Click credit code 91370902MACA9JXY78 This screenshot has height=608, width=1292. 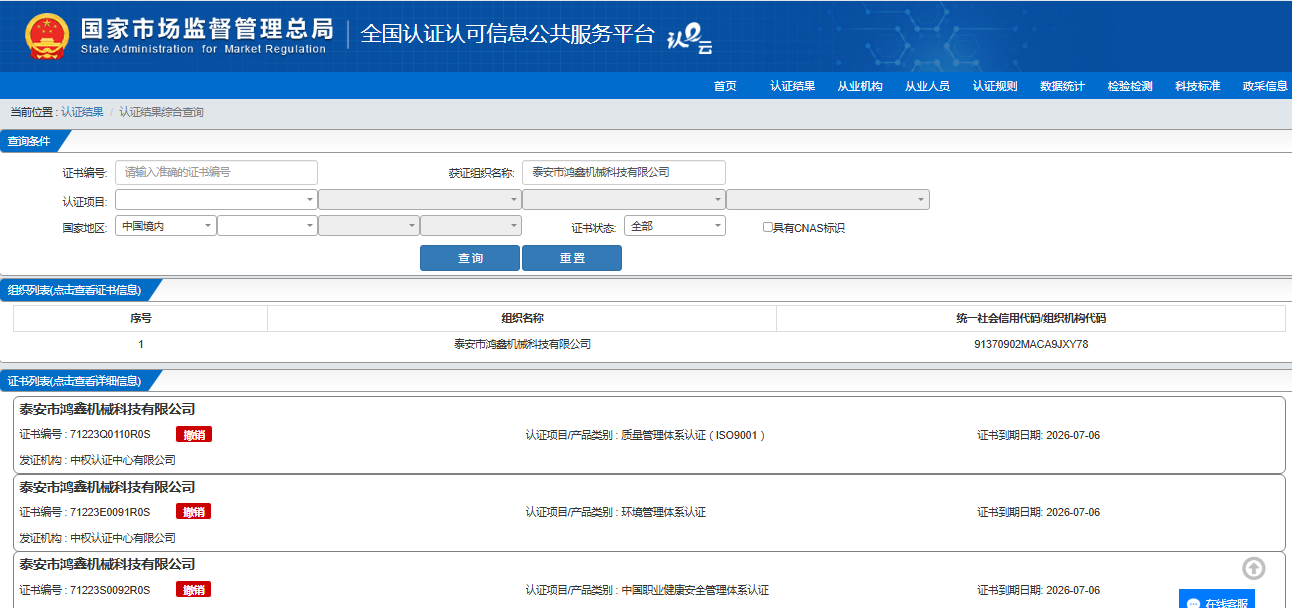coord(1031,344)
